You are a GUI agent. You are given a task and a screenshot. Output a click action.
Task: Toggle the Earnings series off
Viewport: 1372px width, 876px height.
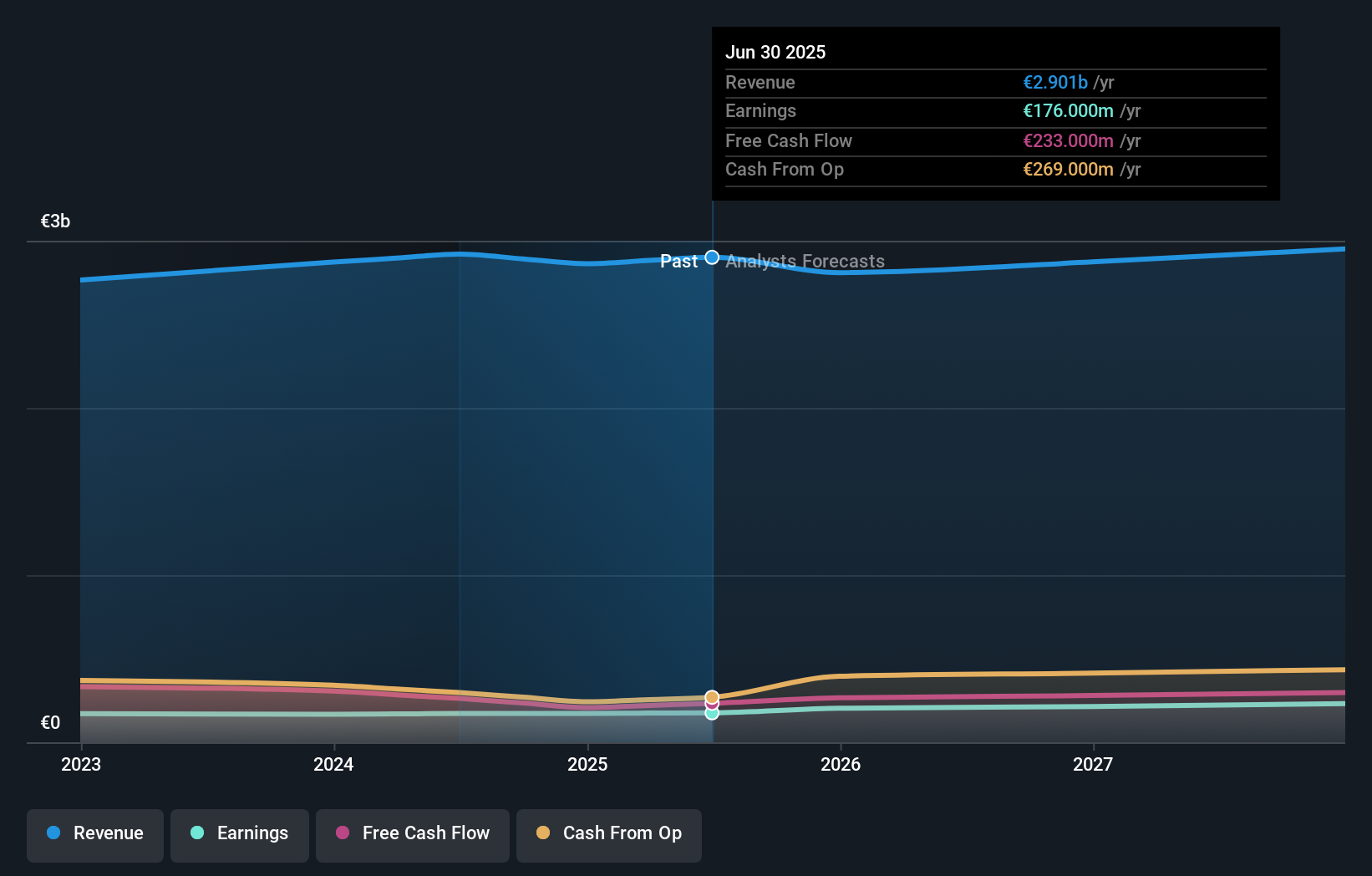pyautogui.click(x=239, y=833)
